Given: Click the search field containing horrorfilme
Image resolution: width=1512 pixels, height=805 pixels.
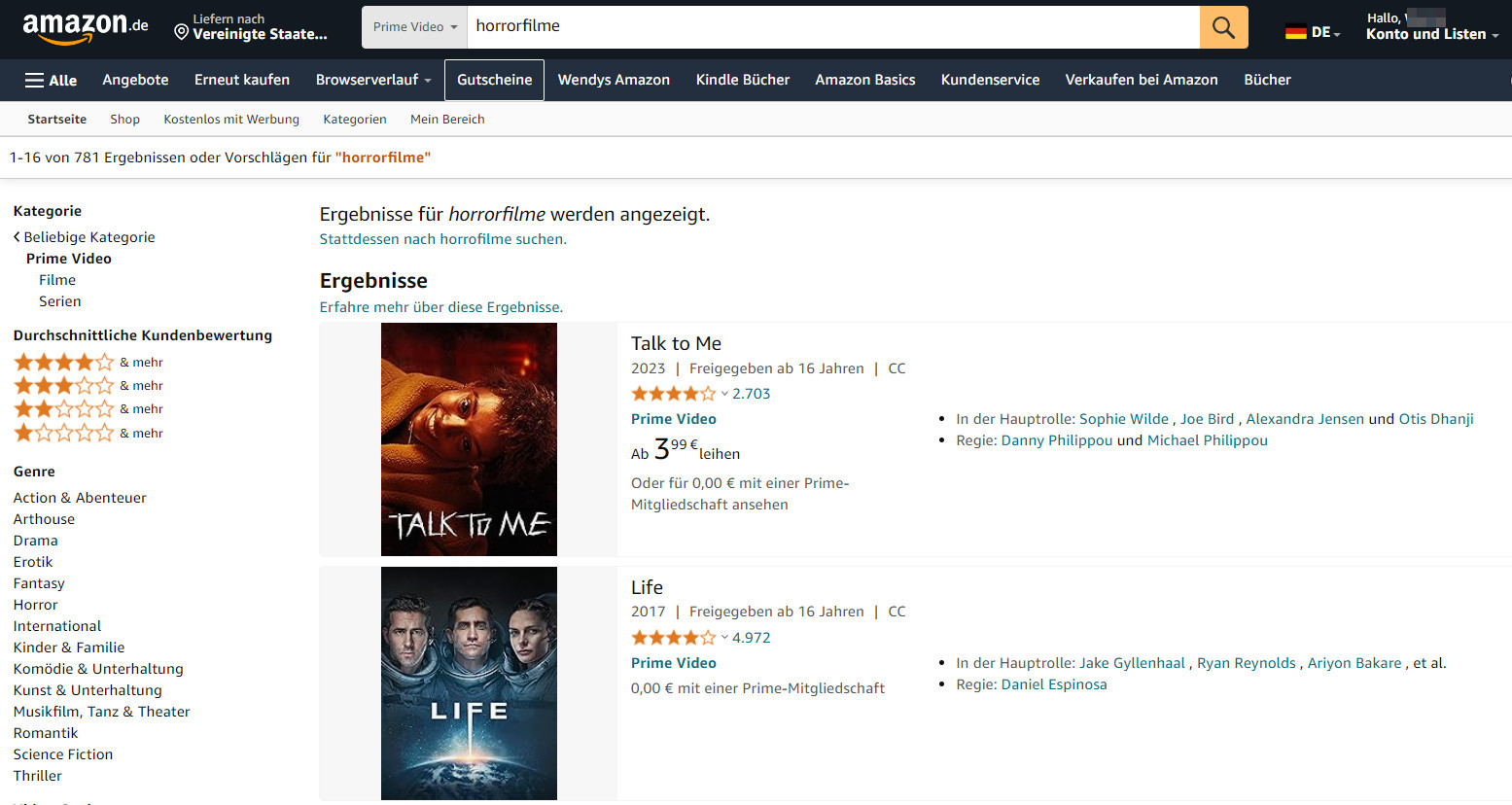Looking at the screenshot, I should click(x=833, y=27).
